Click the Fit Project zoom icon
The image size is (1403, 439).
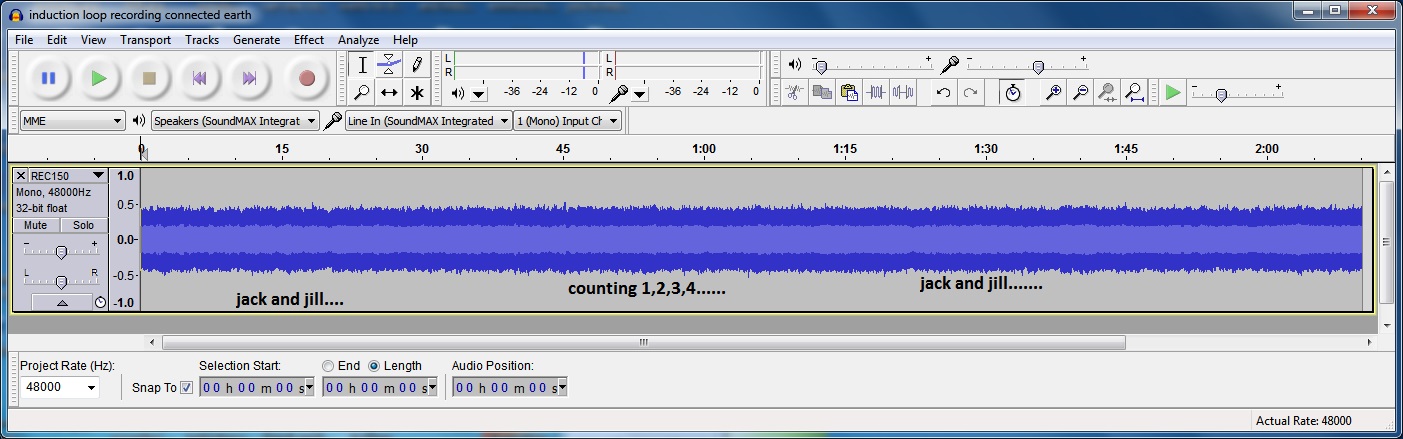tap(1134, 93)
